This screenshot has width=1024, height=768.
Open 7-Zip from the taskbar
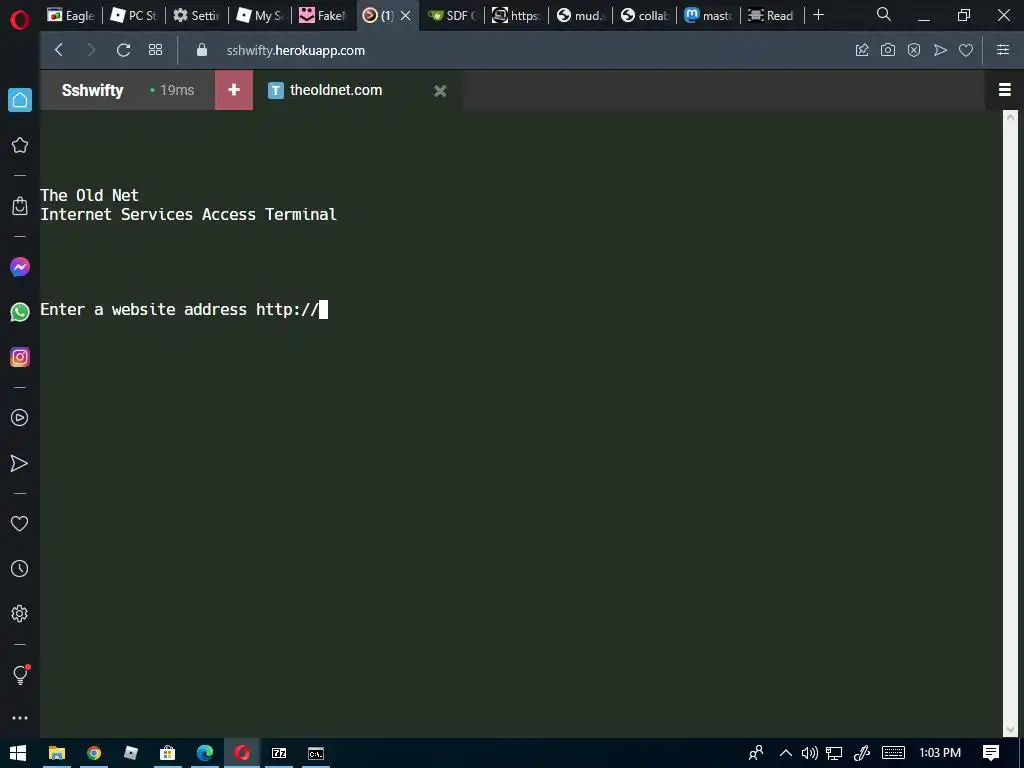click(279, 753)
